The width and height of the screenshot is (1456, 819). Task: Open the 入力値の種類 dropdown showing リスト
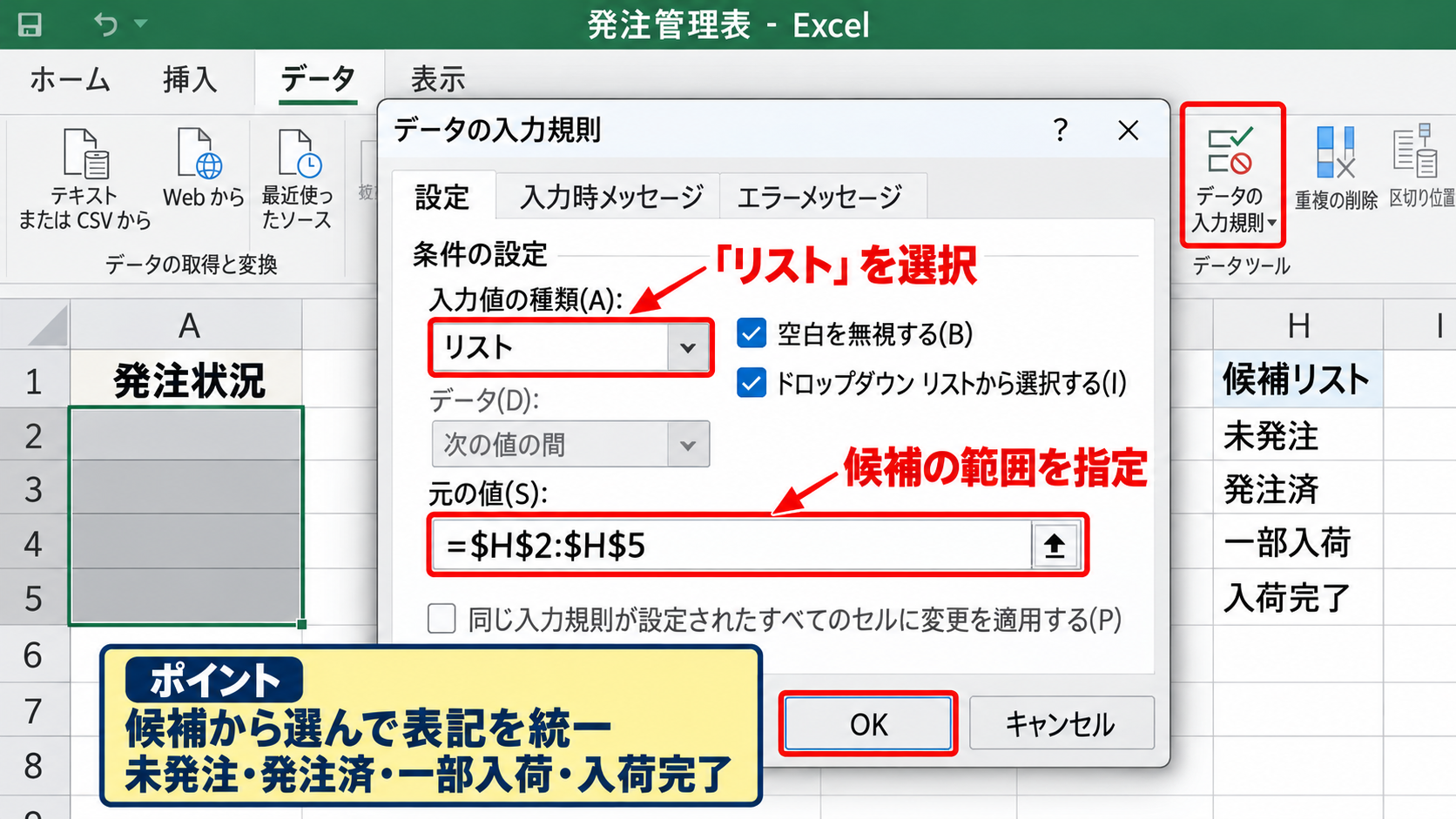[570, 347]
